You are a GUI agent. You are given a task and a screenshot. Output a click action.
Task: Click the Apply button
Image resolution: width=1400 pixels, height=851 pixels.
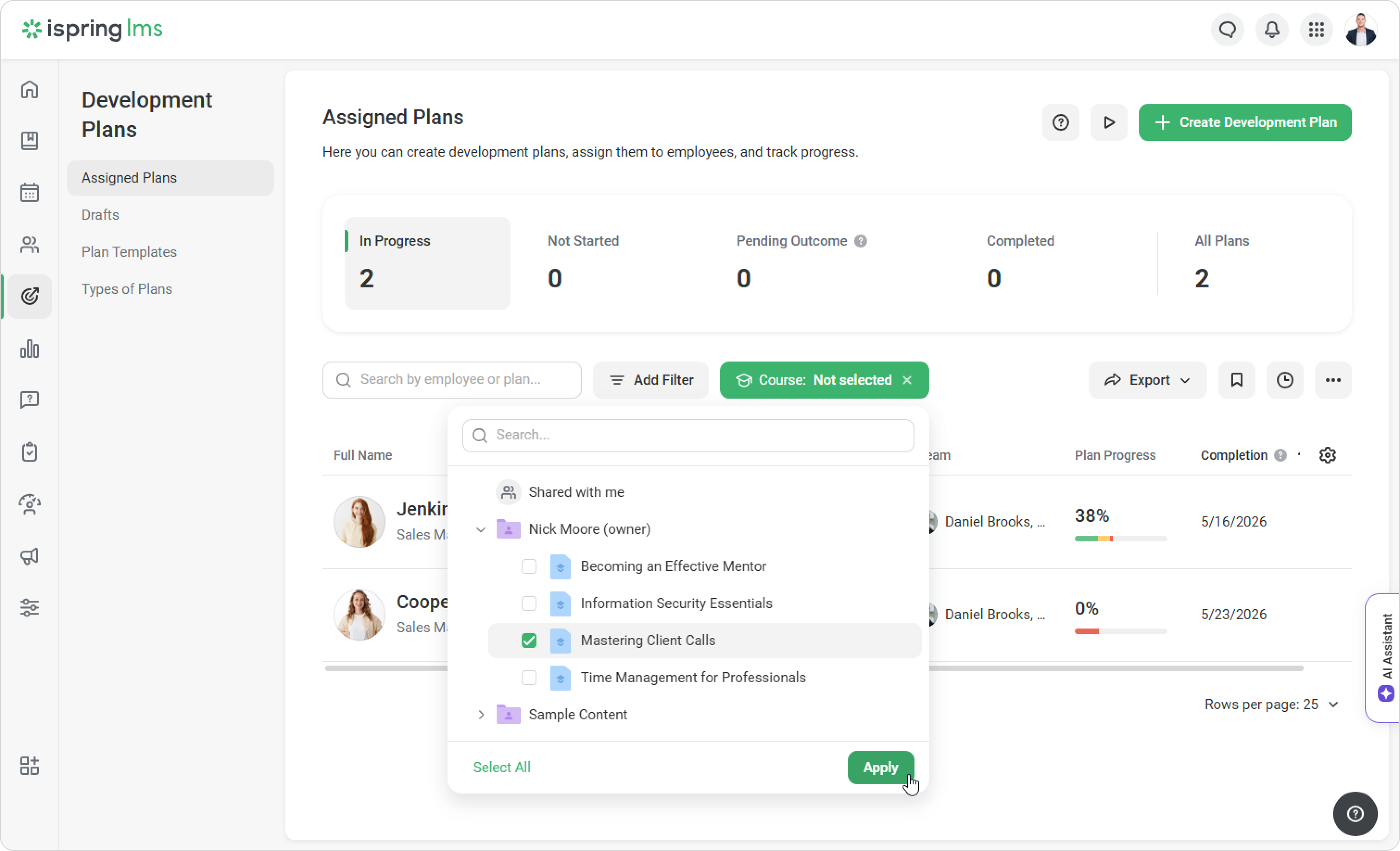[x=880, y=767]
